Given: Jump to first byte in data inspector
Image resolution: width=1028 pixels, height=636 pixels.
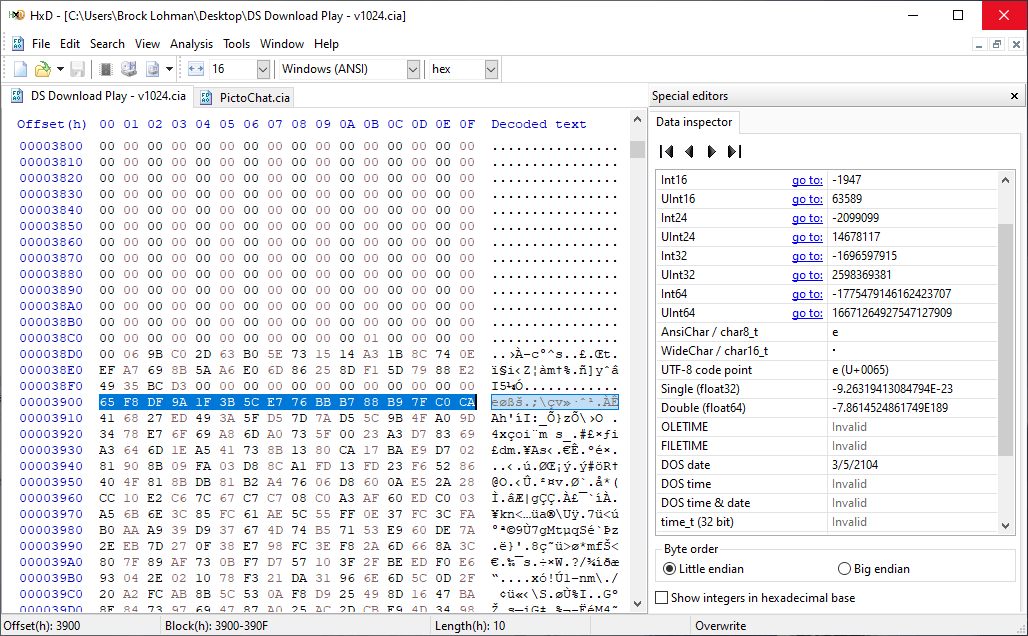Looking at the screenshot, I should coord(667,151).
